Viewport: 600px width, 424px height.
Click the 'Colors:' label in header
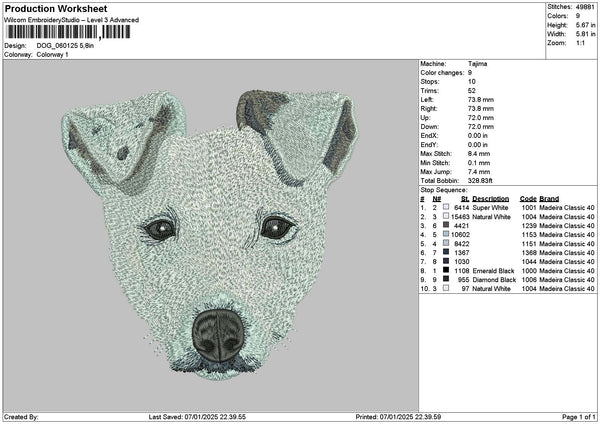tap(558, 16)
